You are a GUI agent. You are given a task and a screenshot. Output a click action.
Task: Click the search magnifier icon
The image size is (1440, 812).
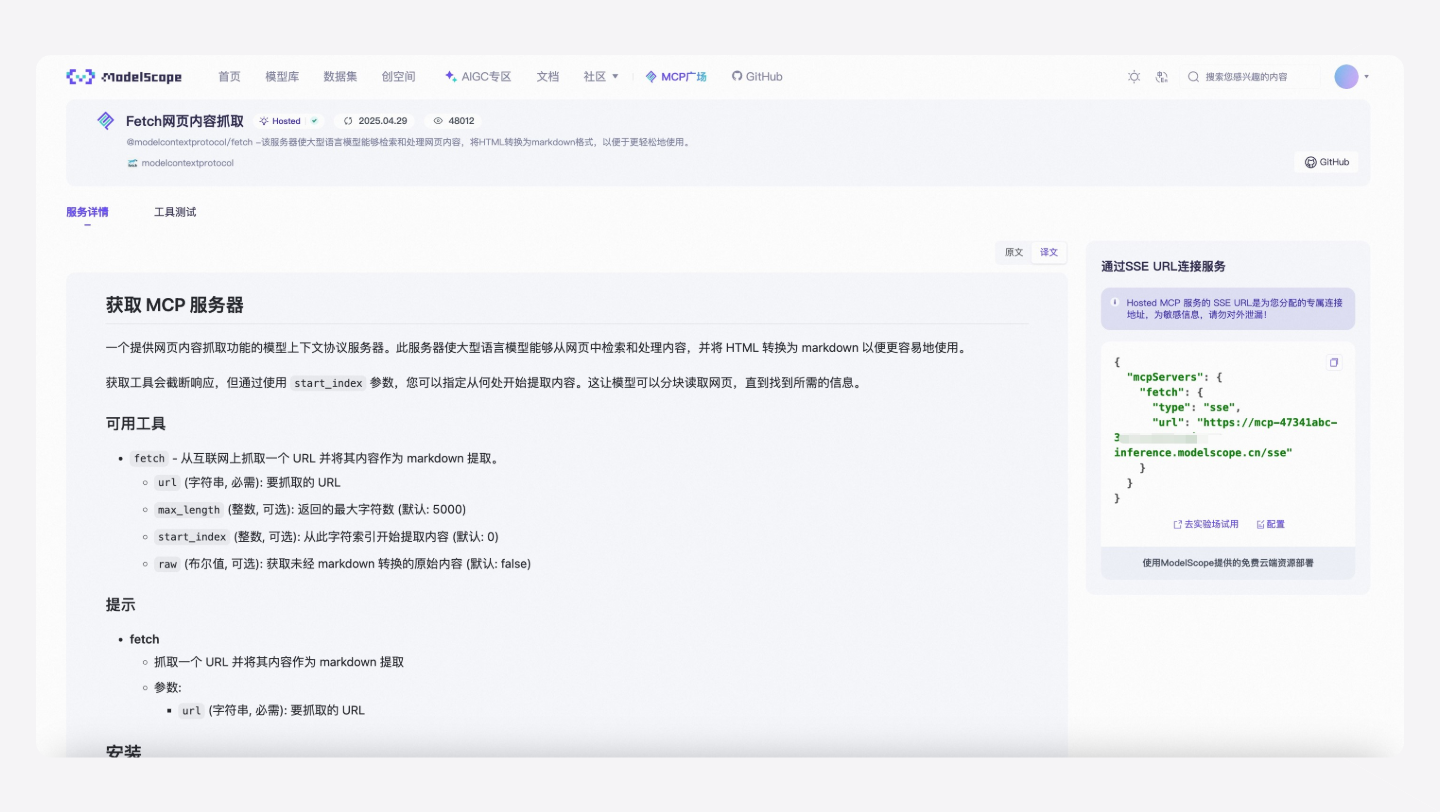pyautogui.click(x=1193, y=77)
